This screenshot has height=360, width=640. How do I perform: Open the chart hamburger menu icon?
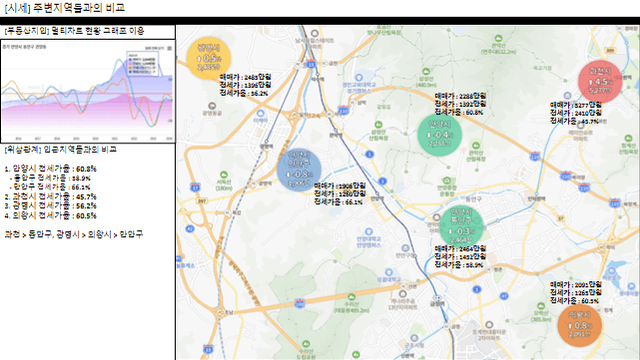coord(169,48)
